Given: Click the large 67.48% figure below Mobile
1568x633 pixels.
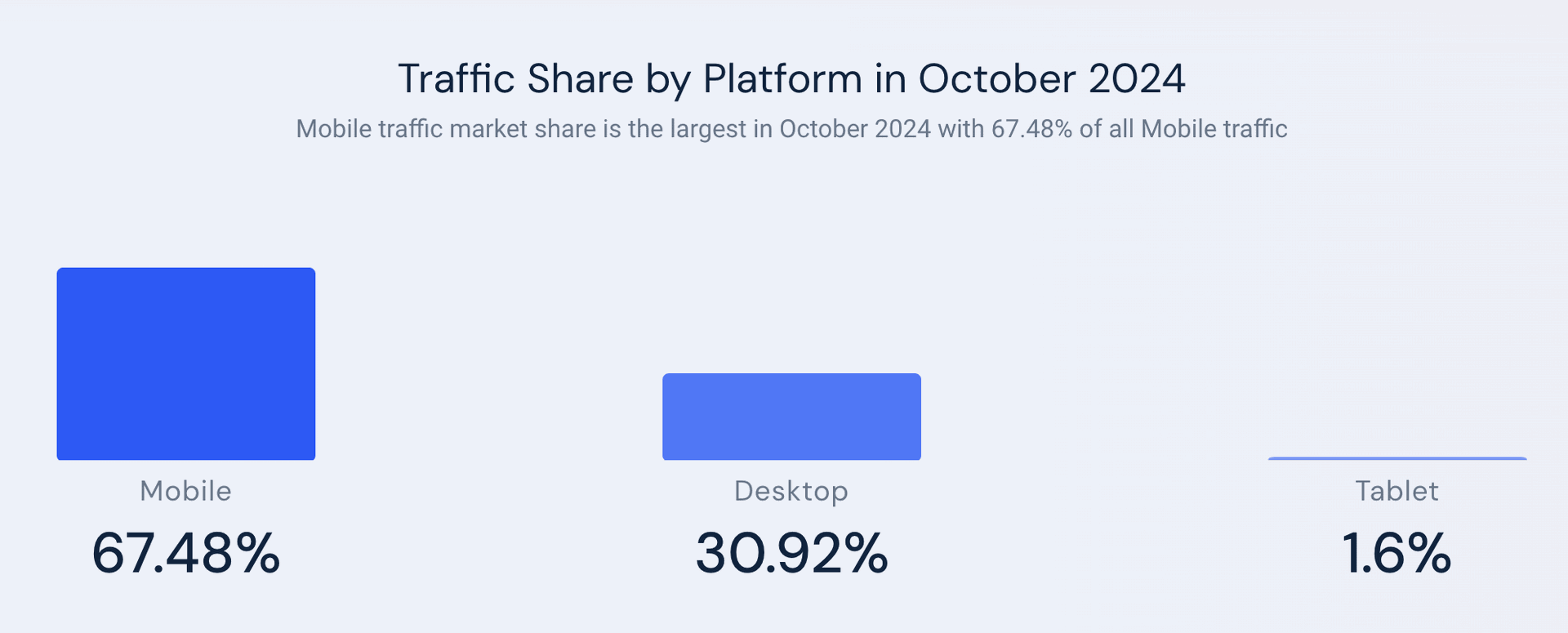Looking at the screenshot, I should click(x=186, y=553).
